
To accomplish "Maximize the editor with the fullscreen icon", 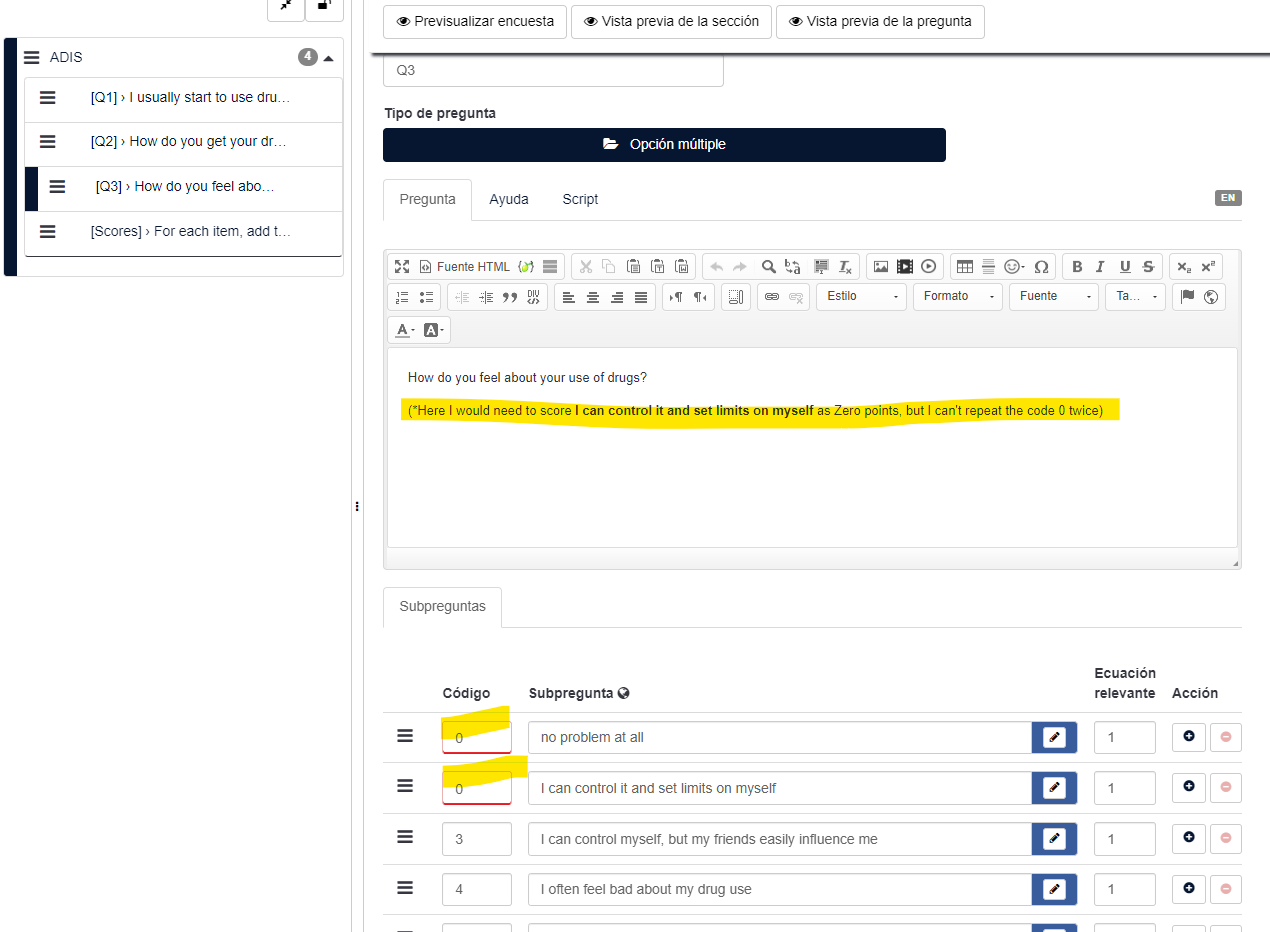I will click(402, 267).
